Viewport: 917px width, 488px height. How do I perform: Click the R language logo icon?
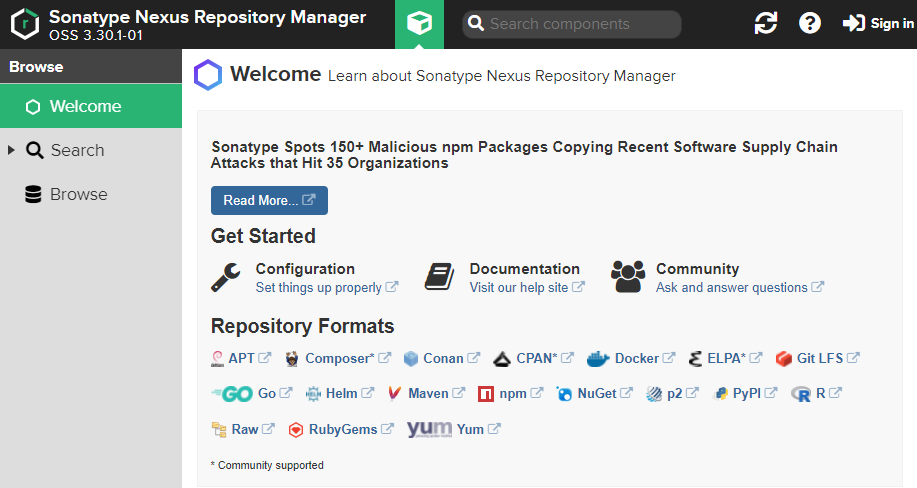[801, 394]
